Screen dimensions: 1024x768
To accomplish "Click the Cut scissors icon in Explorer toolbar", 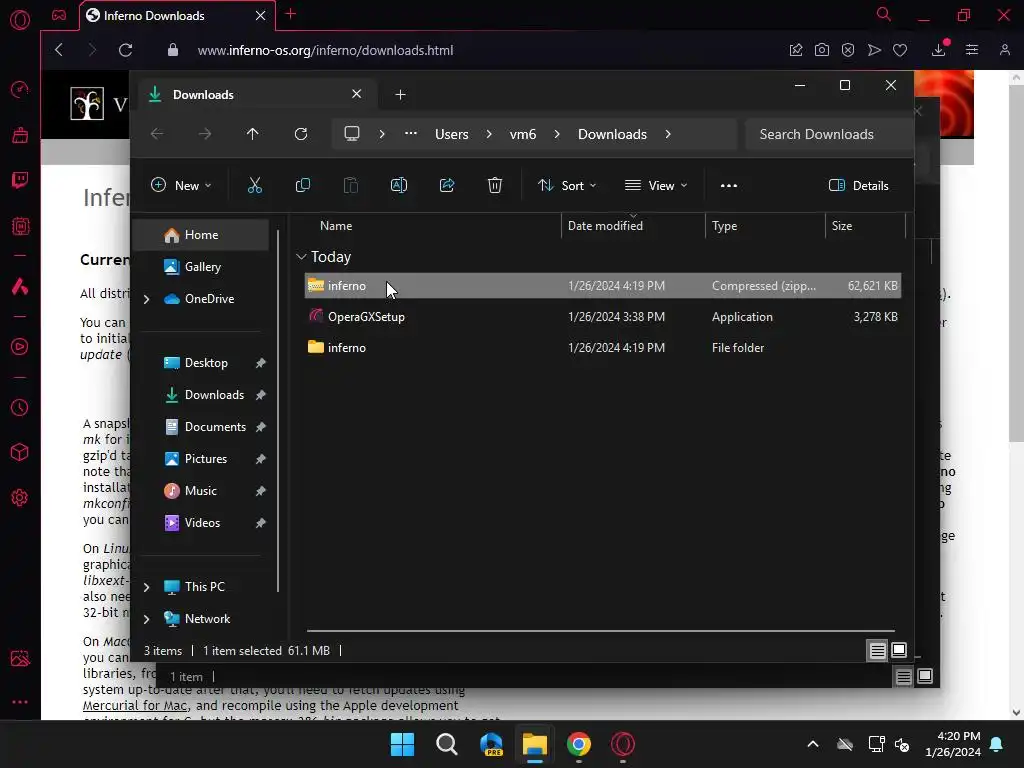I will [x=255, y=185].
